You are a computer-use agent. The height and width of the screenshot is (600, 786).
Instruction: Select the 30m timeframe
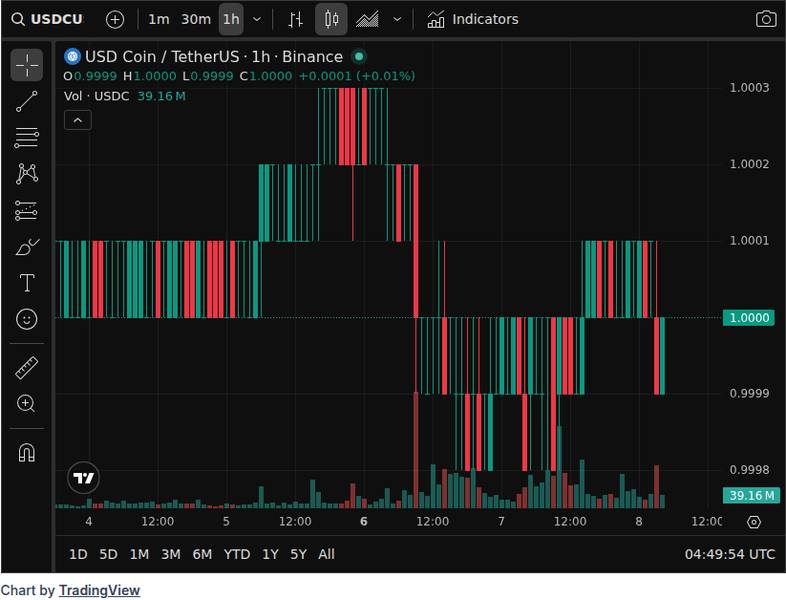(x=196, y=20)
